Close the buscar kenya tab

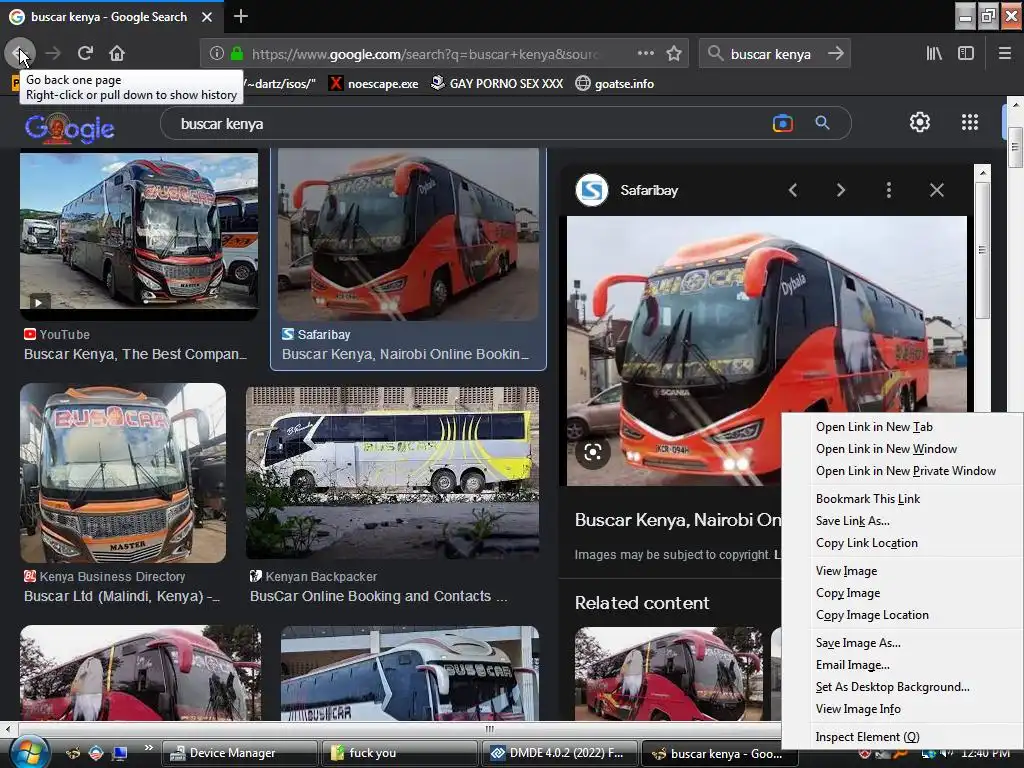[x=207, y=17]
